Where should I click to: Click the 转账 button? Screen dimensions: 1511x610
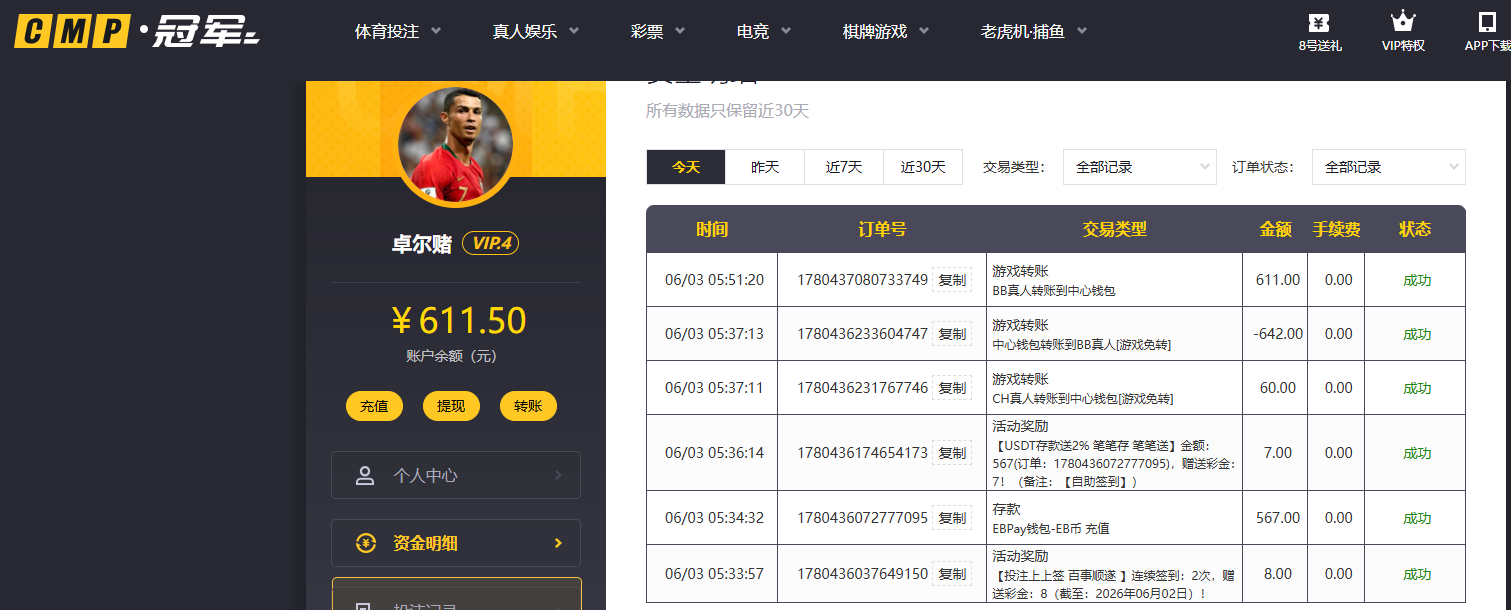(528, 406)
